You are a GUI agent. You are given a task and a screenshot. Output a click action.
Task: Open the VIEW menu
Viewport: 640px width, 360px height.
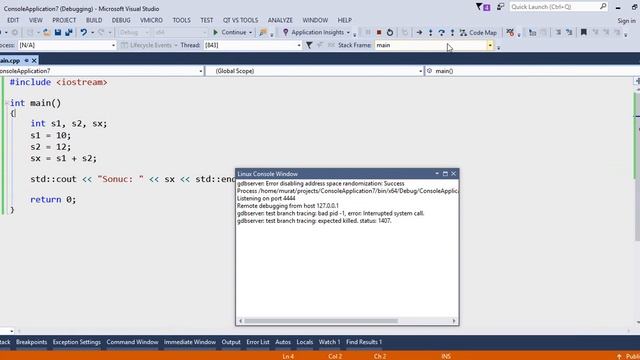(36, 20)
